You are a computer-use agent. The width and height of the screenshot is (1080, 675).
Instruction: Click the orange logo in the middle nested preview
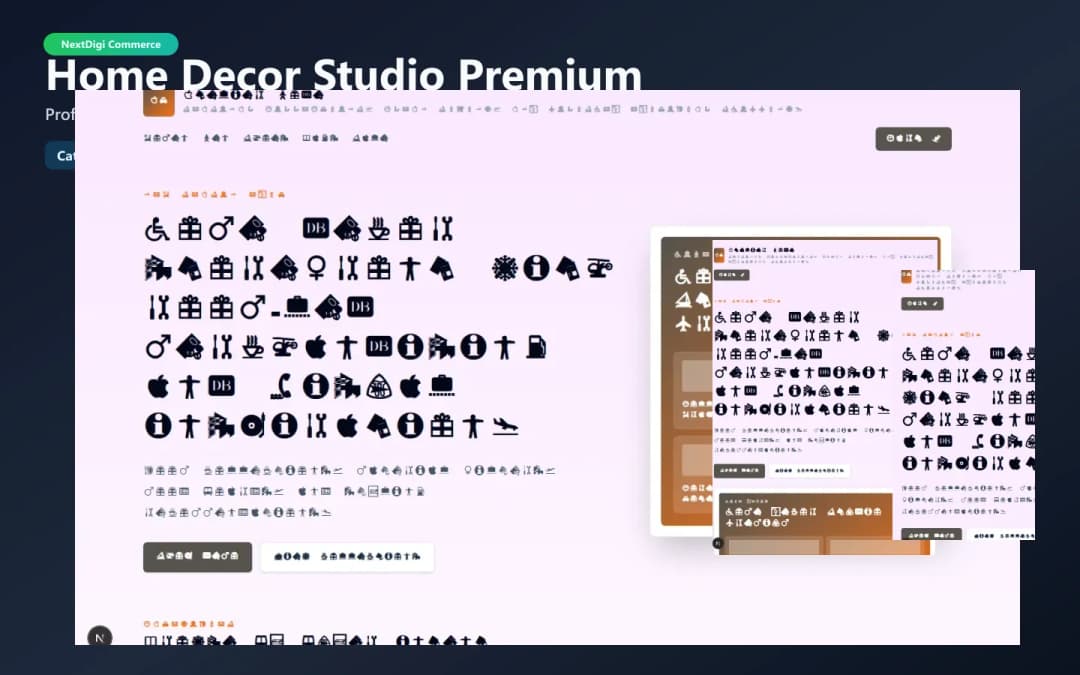[719, 256]
